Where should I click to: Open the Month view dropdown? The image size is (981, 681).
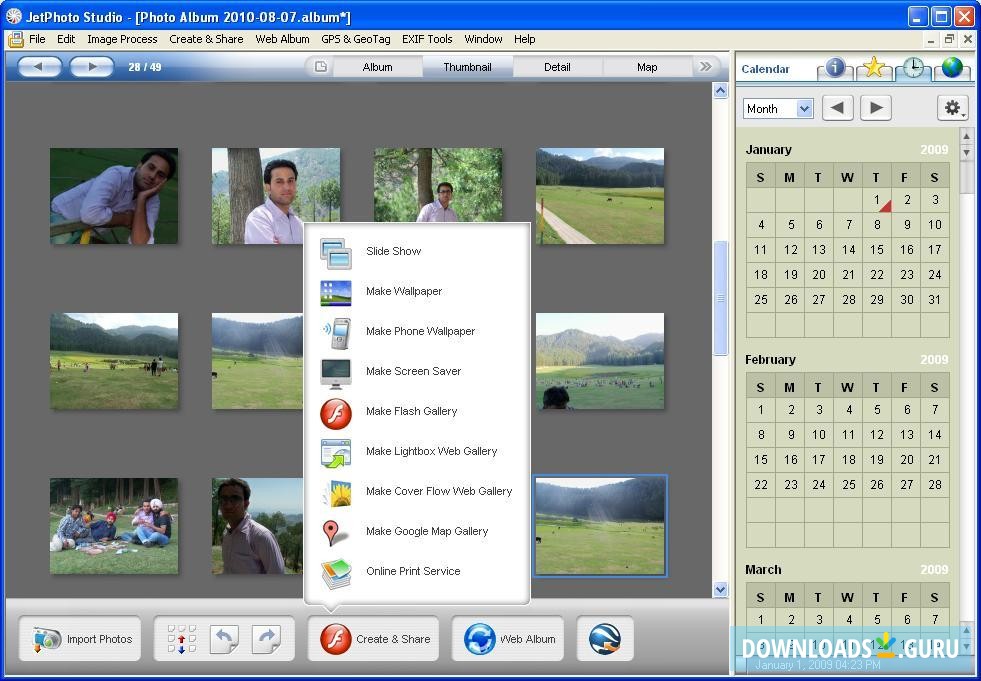coord(778,109)
